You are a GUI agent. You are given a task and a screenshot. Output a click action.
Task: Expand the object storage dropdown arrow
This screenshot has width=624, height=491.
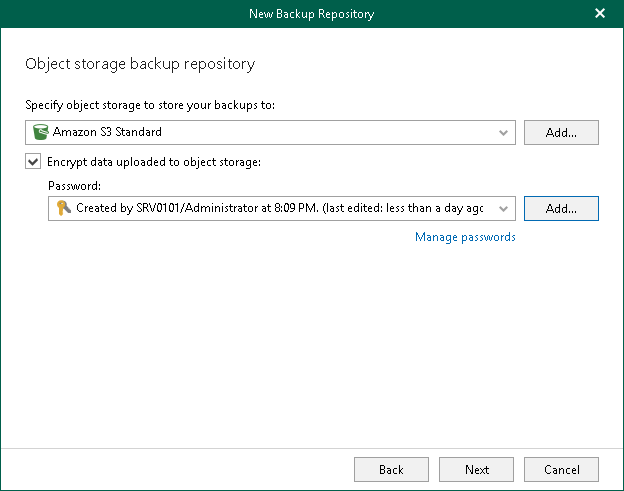(x=503, y=132)
